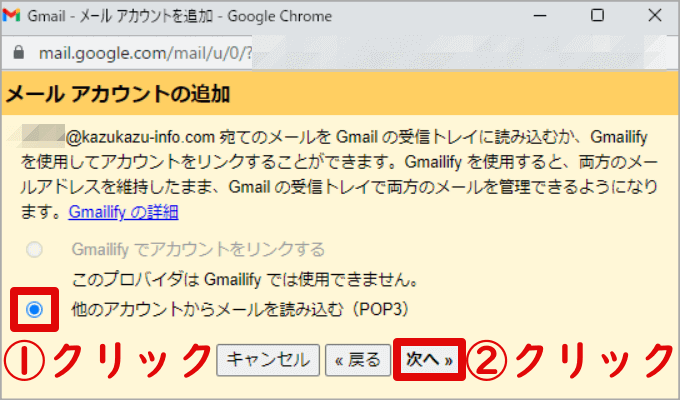The width and height of the screenshot is (680, 400).
Task: Select the POP3 import radio button
Action: pyautogui.click(x=34, y=310)
